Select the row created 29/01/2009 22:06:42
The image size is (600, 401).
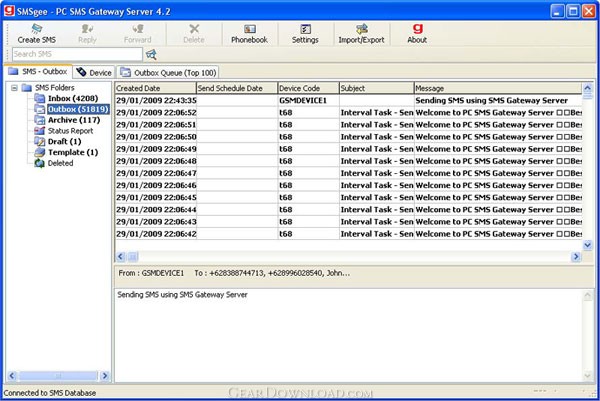(x=348, y=233)
